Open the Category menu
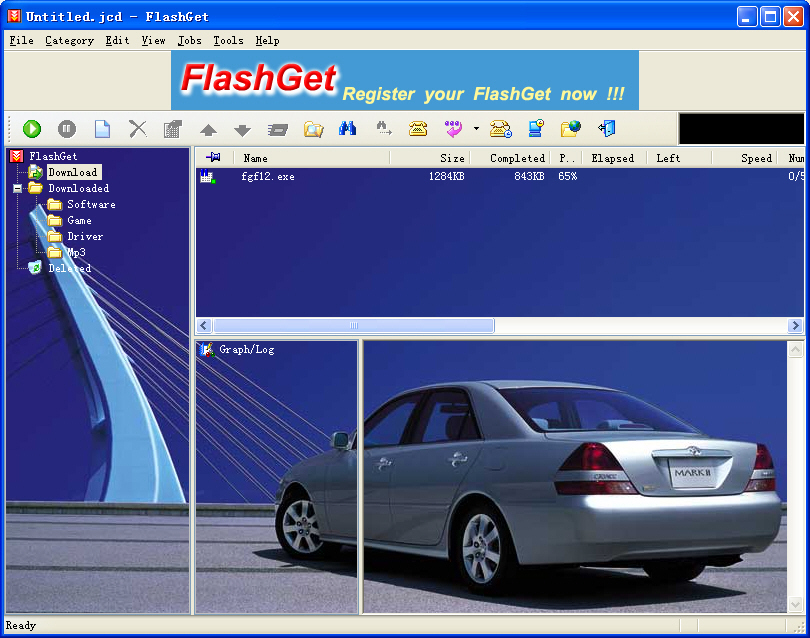This screenshot has width=810, height=638. coord(69,40)
